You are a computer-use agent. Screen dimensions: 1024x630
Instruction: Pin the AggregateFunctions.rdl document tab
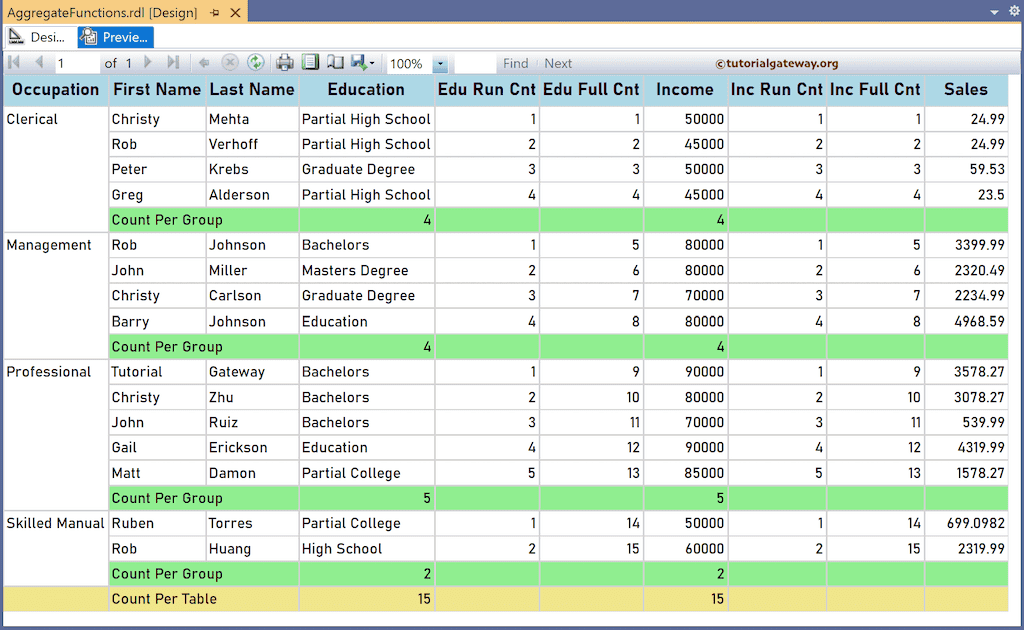[x=213, y=13]
